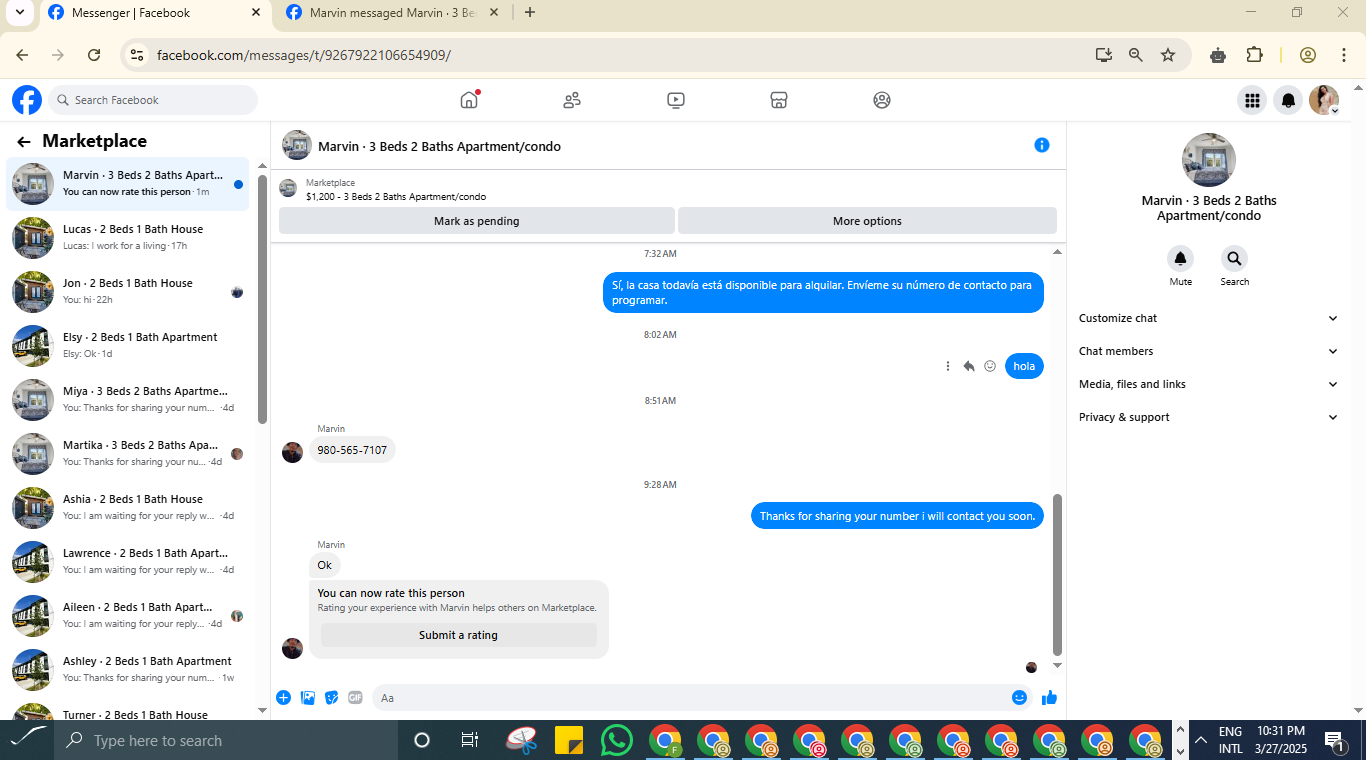The height and width of the screenshot is (760, 1366).
Task: Expand Chat members section
Action: 1208,351
